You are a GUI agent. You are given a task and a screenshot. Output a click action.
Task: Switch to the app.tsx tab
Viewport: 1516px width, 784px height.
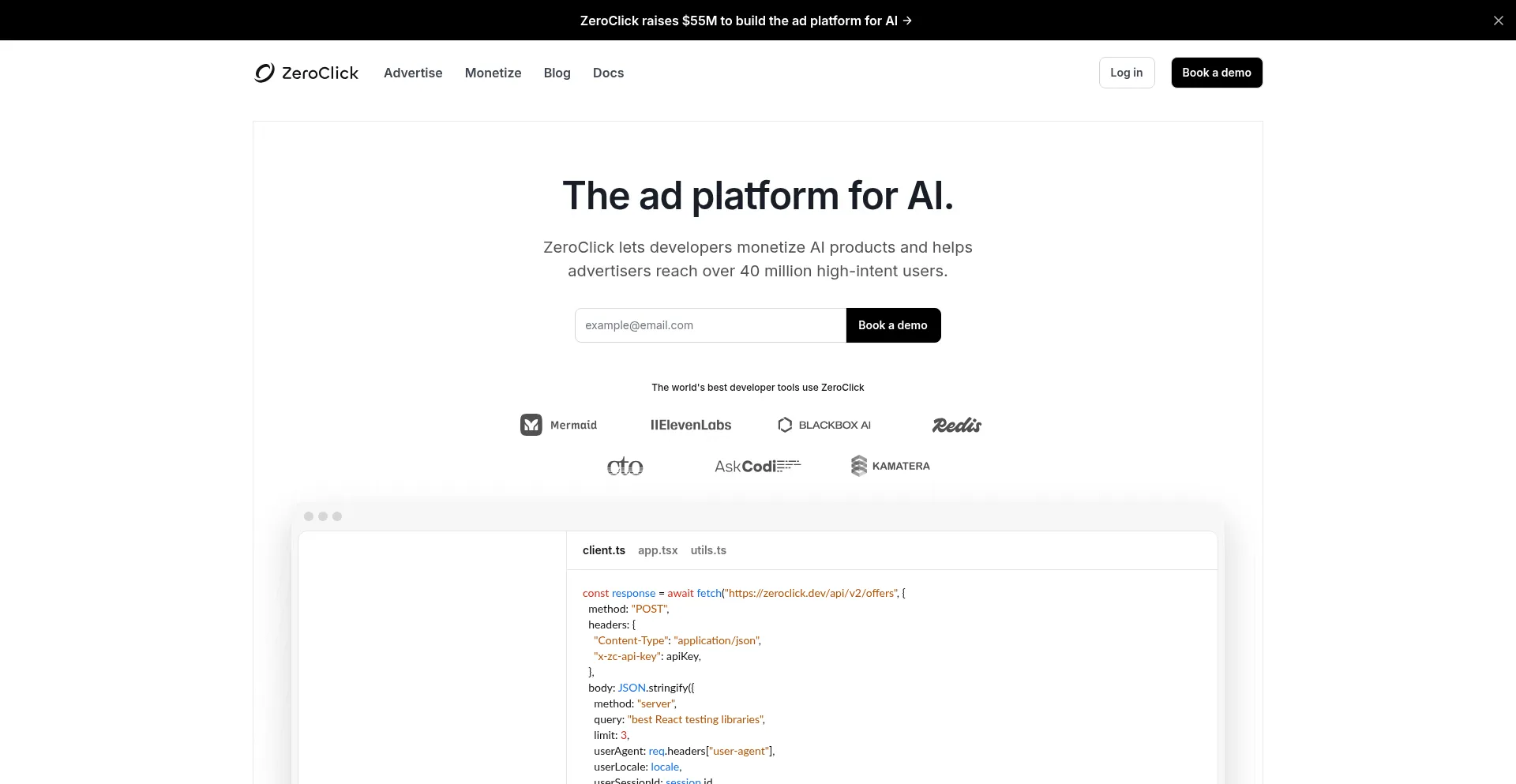click(658, 550)
